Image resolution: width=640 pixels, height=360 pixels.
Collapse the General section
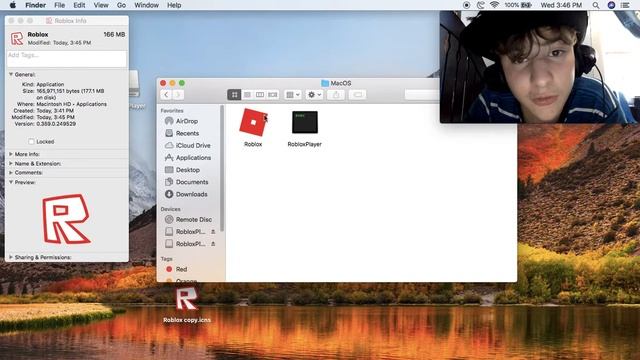coord(11,75)
